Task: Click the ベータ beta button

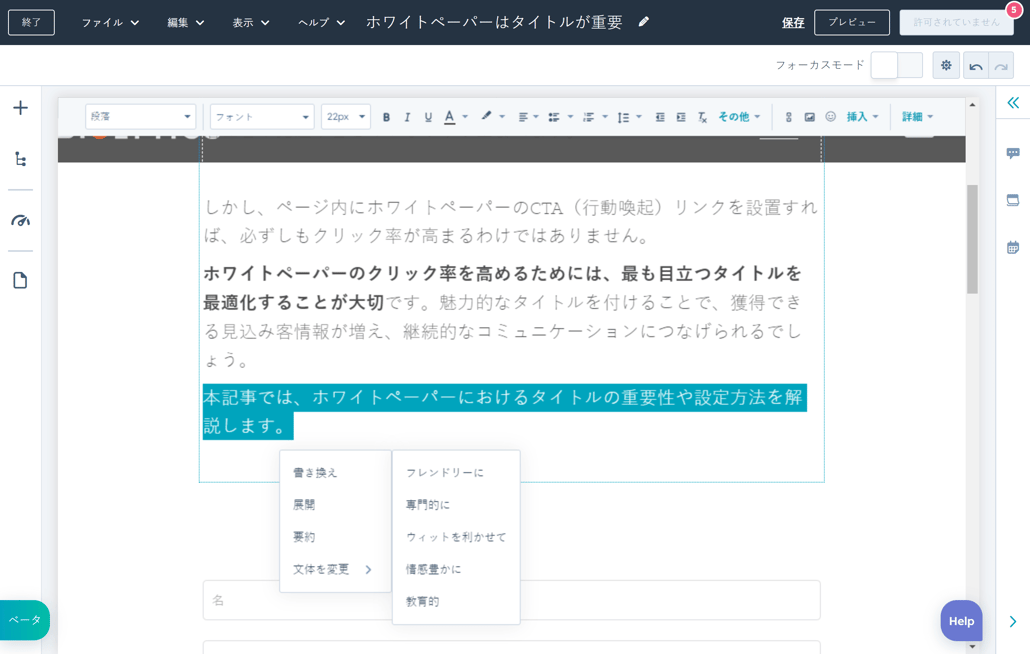Action: pyautogui.click(x=24, y=620)
